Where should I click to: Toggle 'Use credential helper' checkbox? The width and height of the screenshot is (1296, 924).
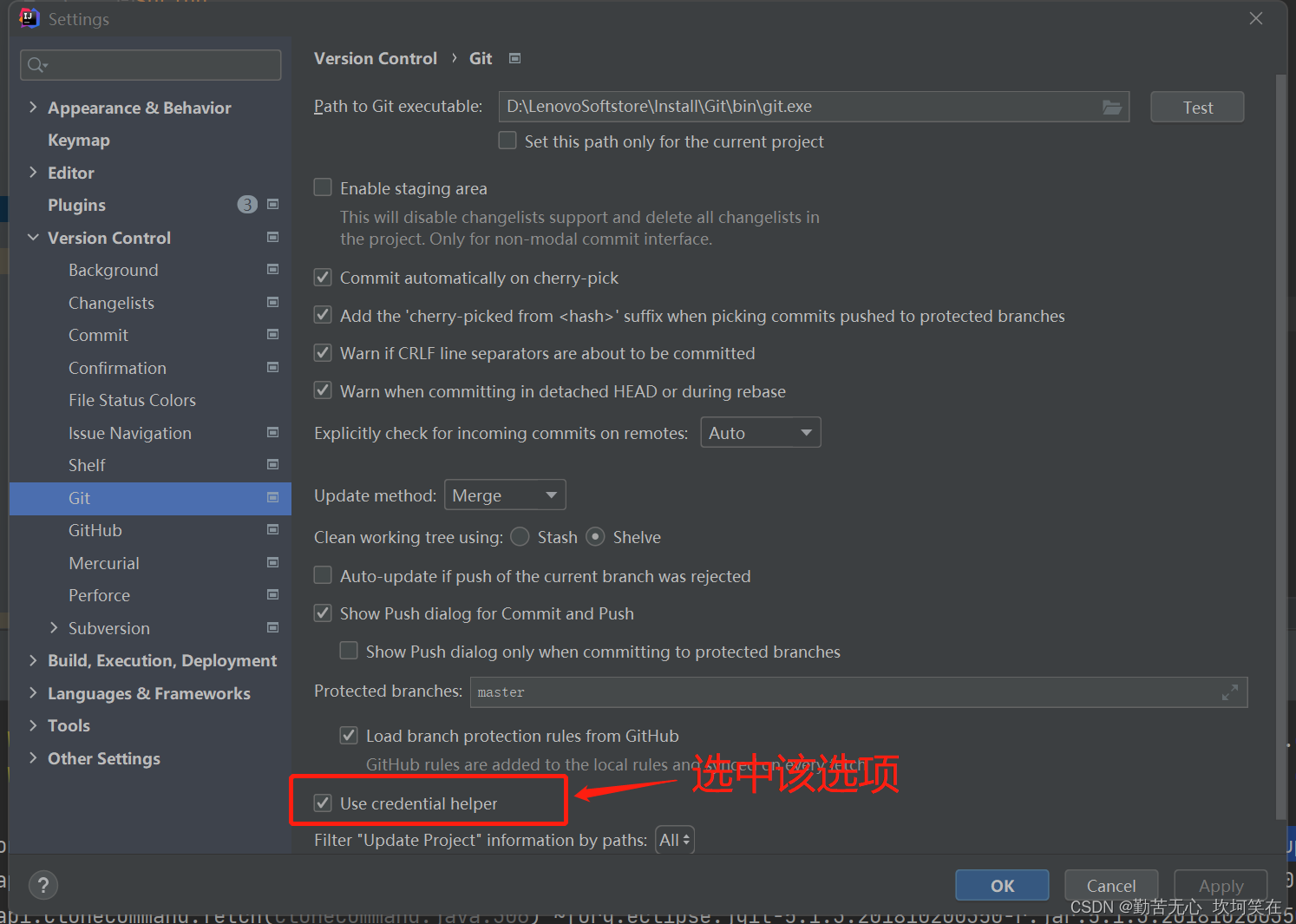(x=323, y=803)
